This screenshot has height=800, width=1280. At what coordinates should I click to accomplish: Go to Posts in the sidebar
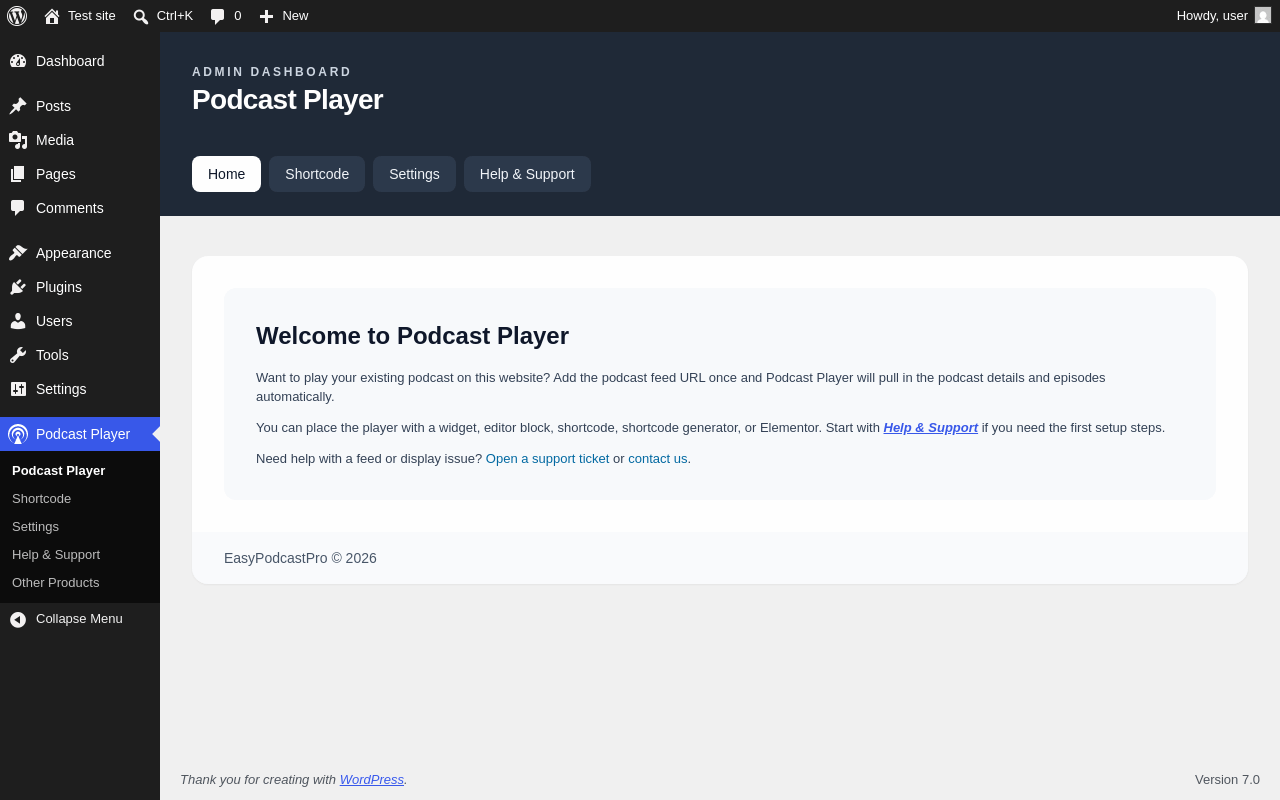tap(80, 106)
